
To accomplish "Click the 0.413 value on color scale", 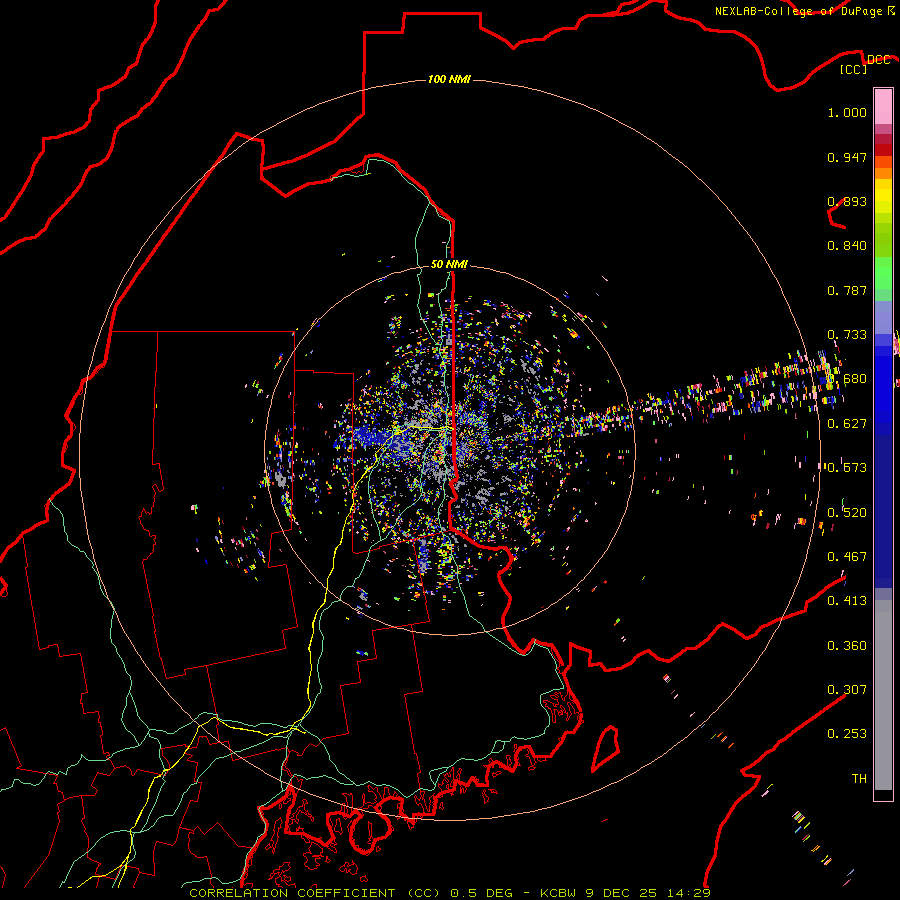I will tap(847, 601).
